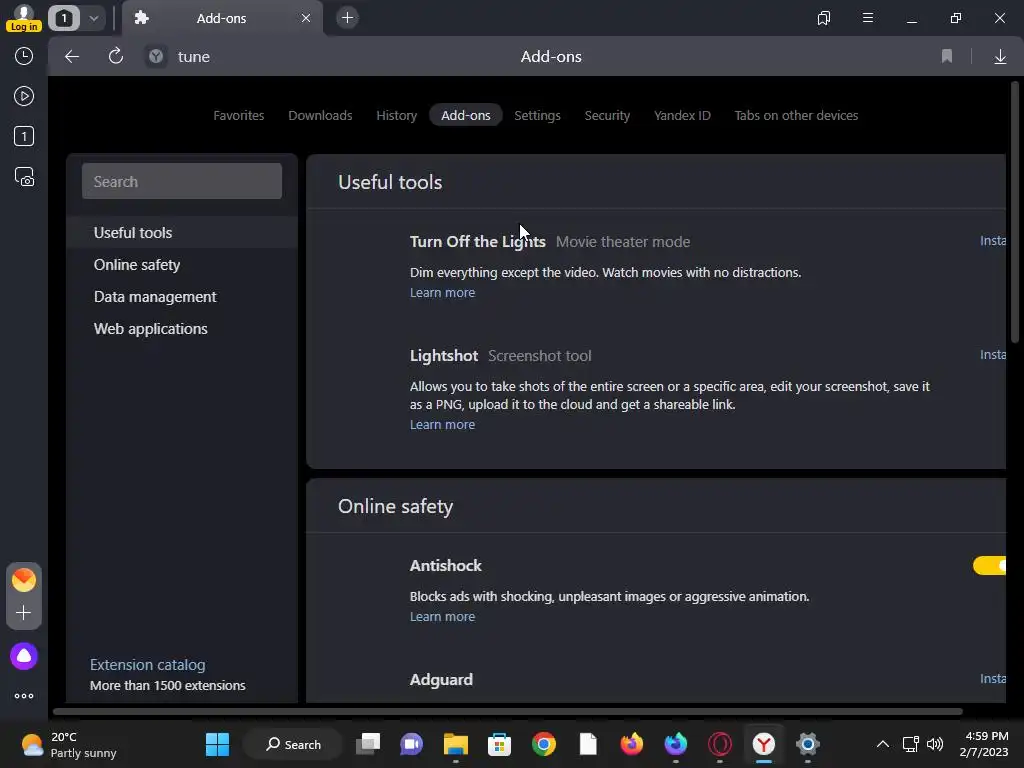Switch to the Settings tab
Viewport: 1024px width, 768px height.
point(537,116)
